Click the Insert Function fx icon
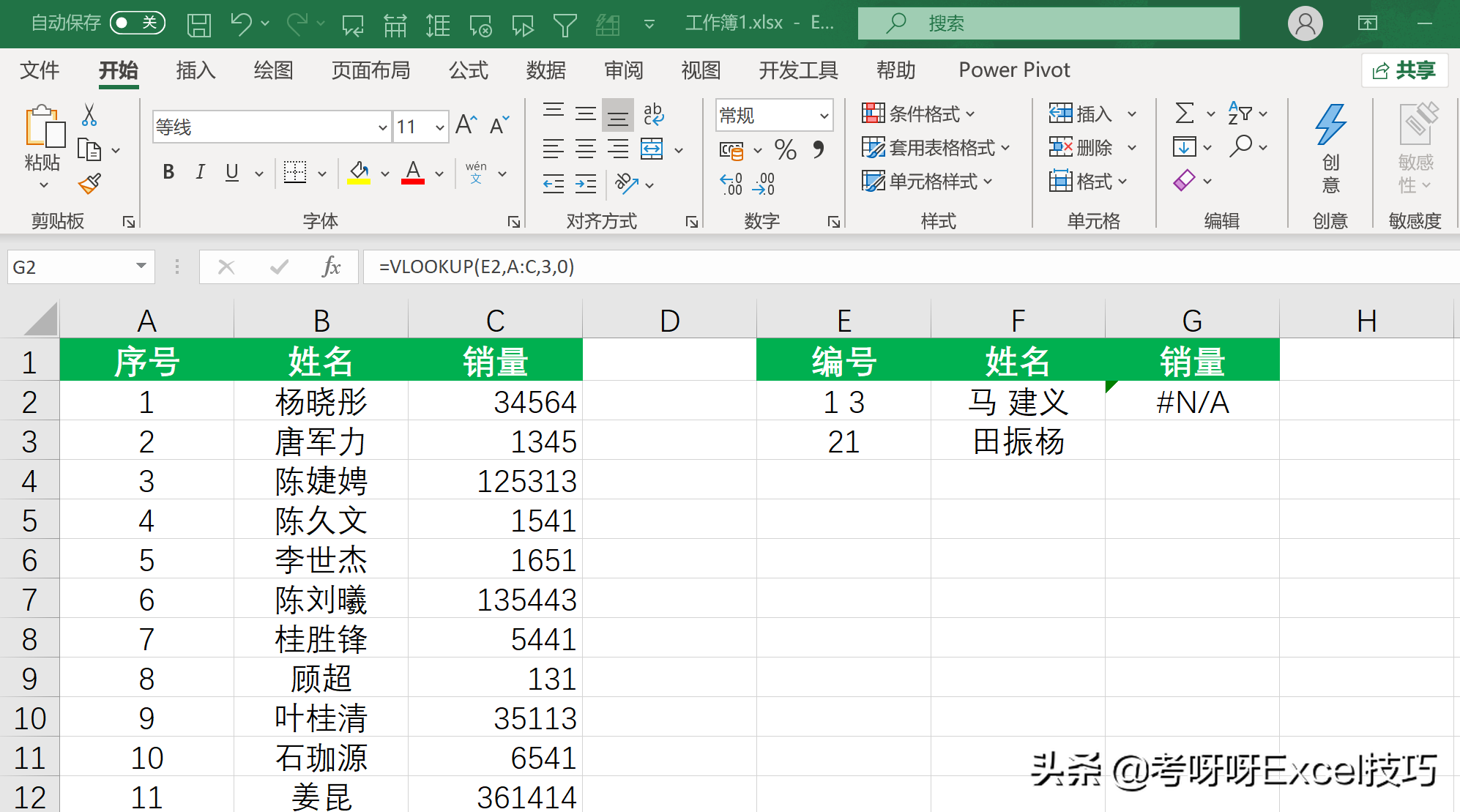 (x=331, y=267)
